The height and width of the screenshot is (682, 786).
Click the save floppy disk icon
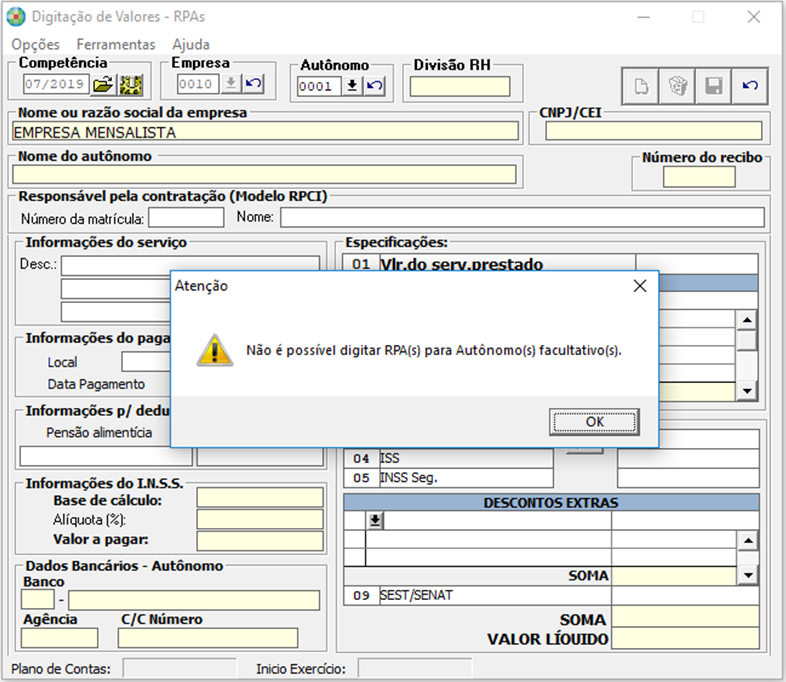tap(713, 86)
